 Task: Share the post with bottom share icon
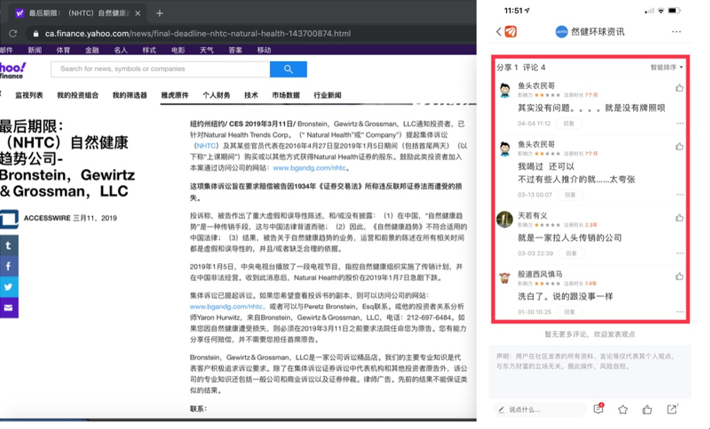coord(672,409)
